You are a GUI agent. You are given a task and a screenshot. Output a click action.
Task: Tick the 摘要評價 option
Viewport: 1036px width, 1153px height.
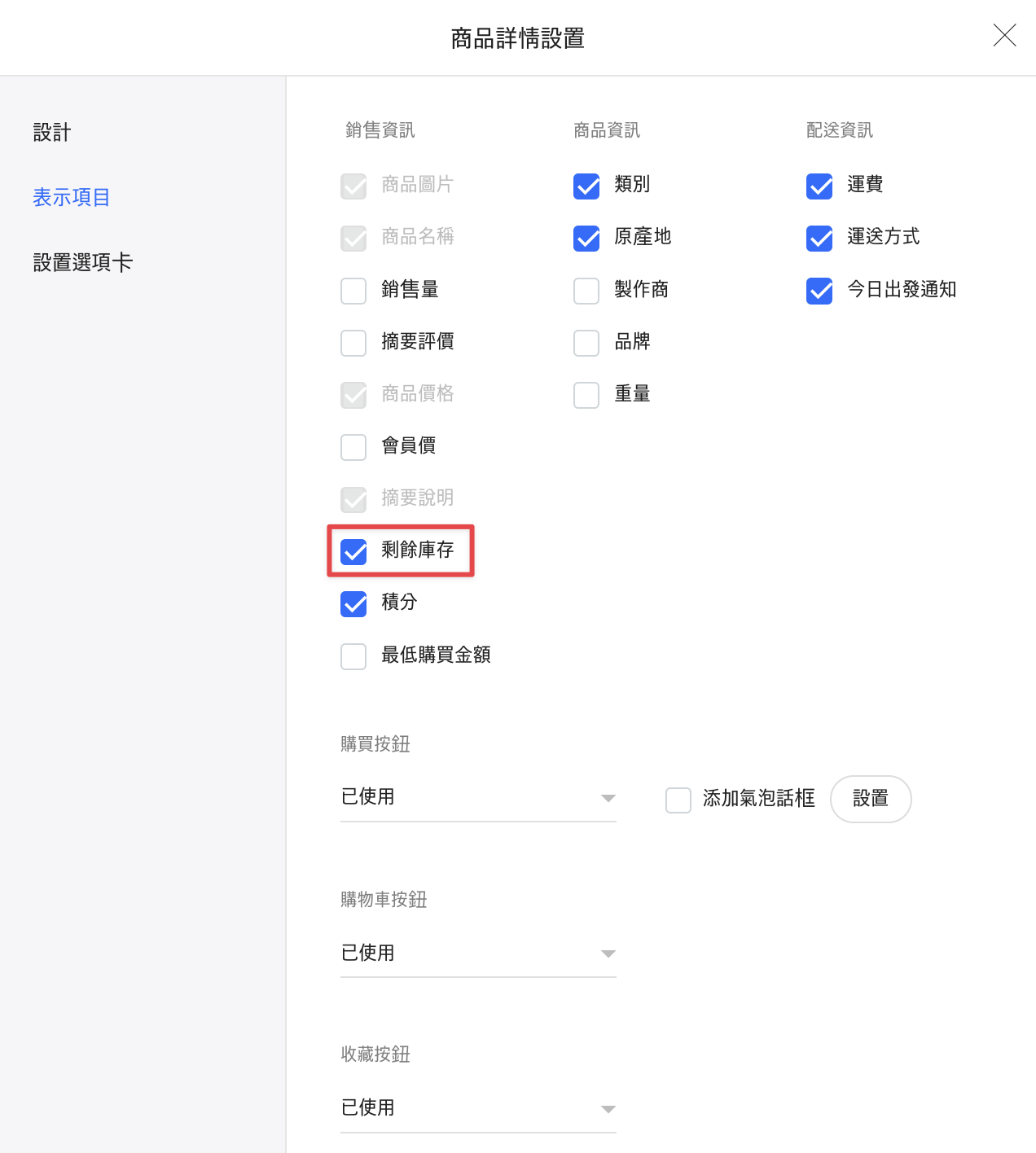click(x=353, y=343)
